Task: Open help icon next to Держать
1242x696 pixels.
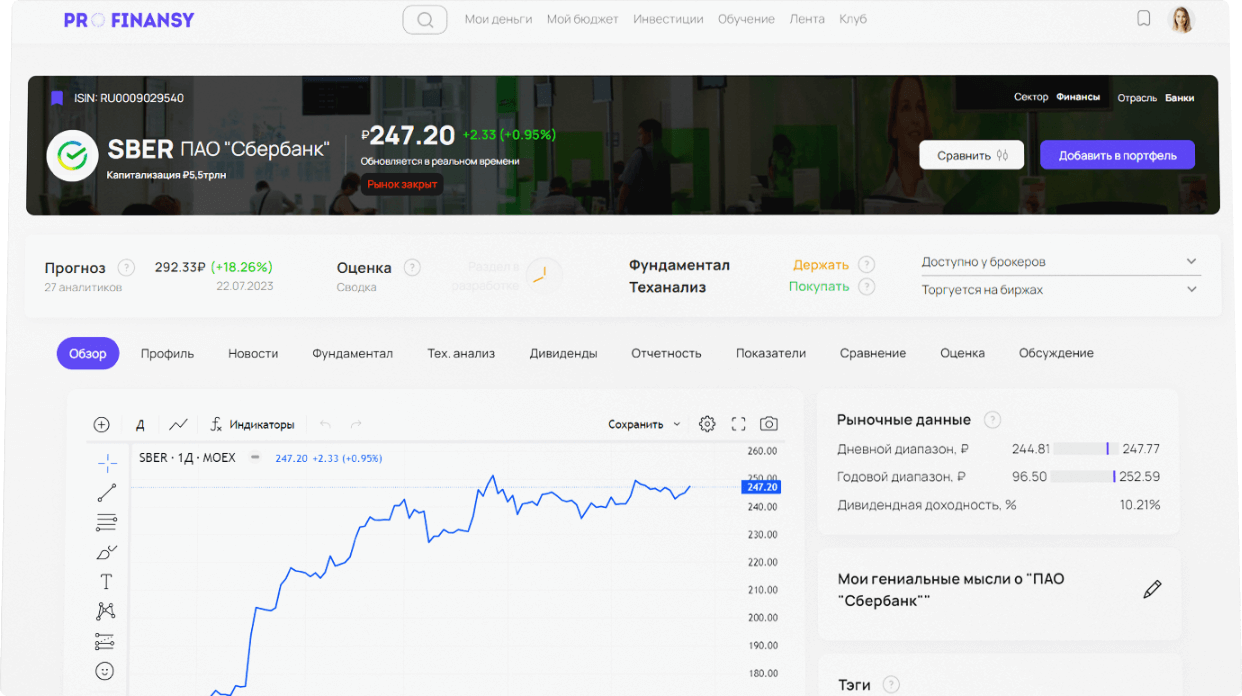Action: (866, 265)
